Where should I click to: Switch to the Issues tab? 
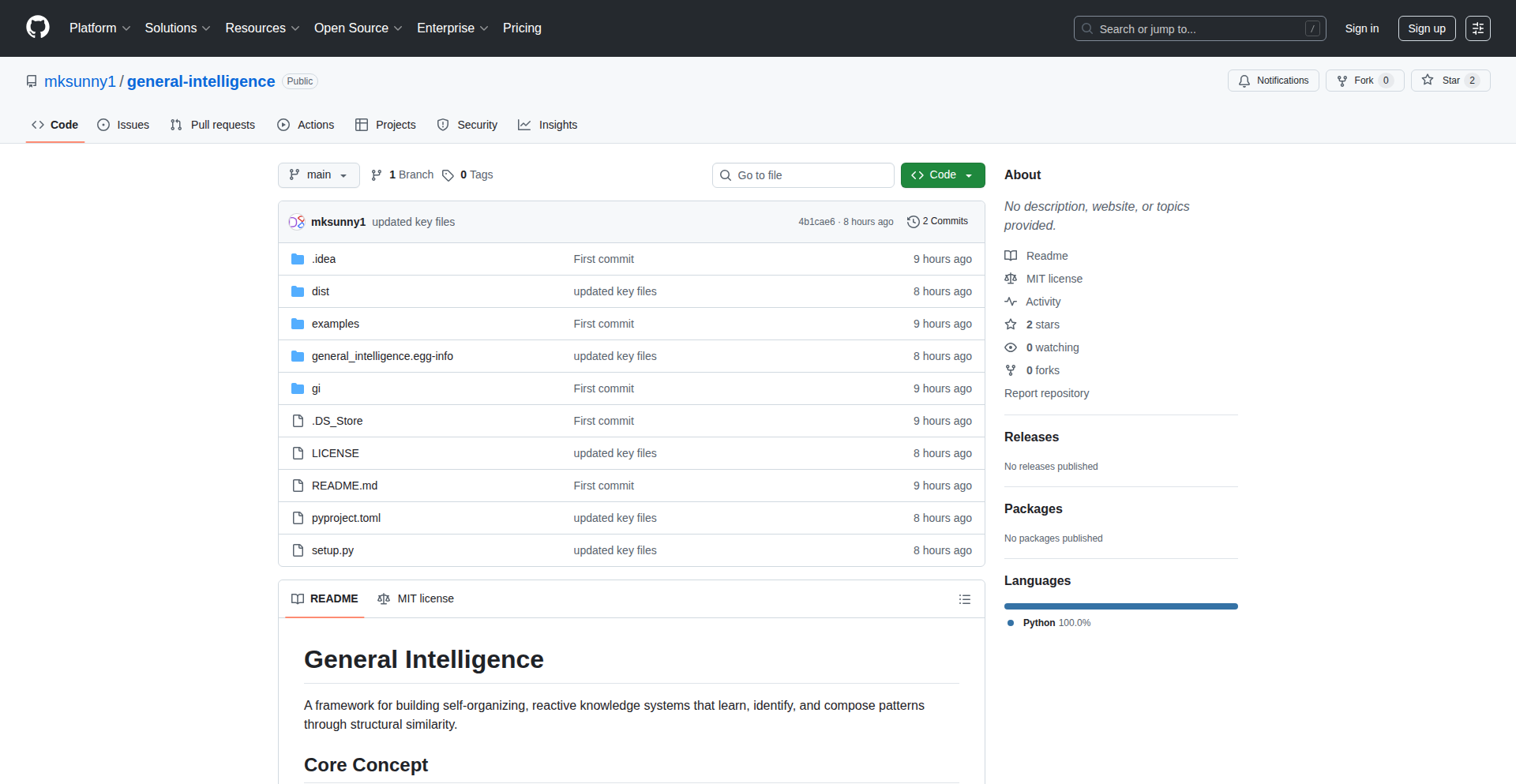tap(123, 125)
